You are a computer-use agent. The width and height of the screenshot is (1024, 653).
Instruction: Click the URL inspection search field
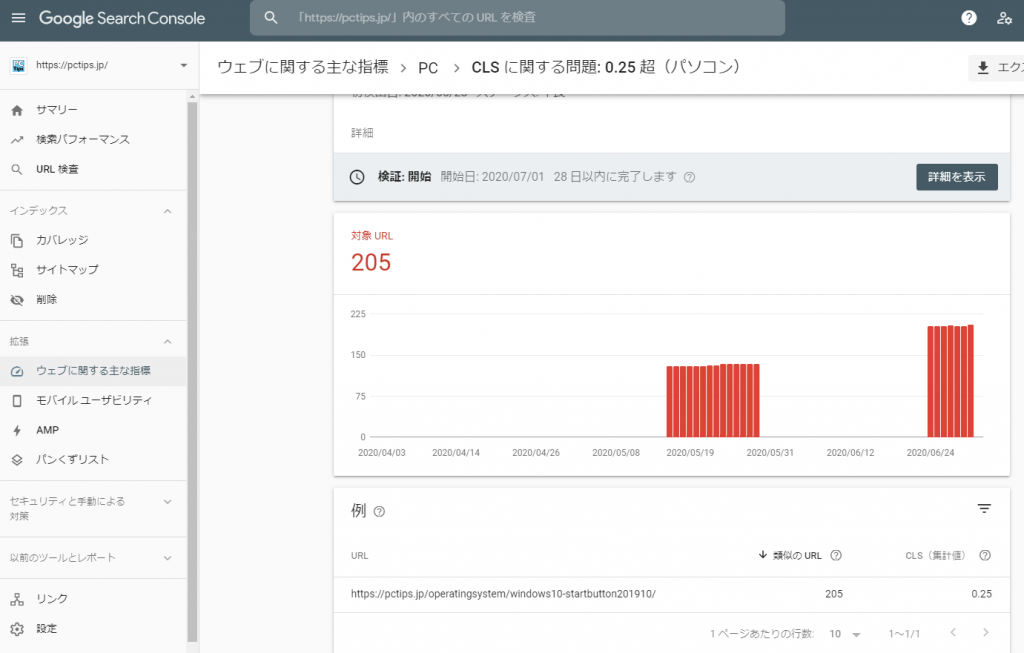[517, 18]
